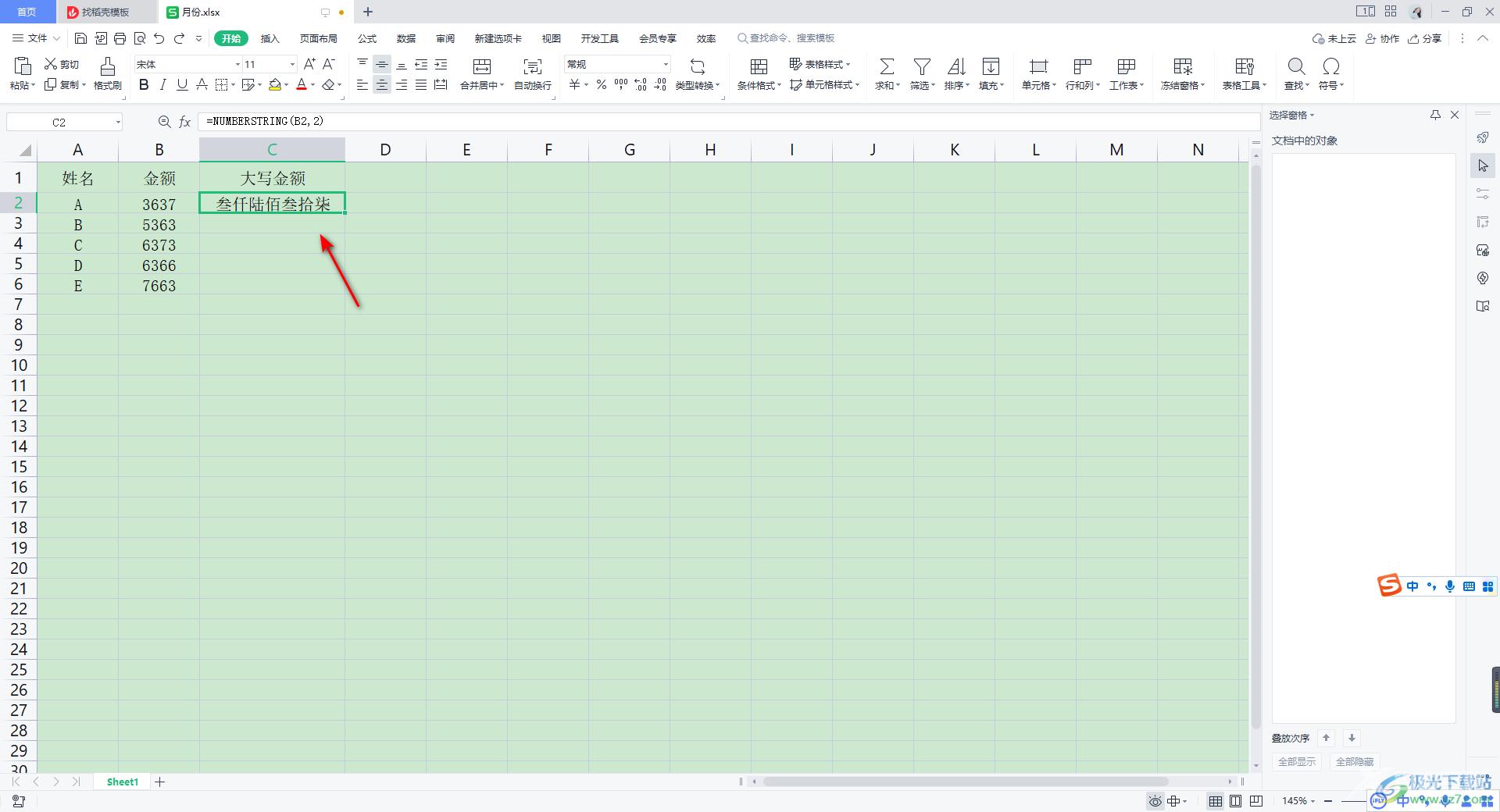Toggle Underline formatting
The image size is (1500, 812).
pyautogui.click(x=182, y=84)
